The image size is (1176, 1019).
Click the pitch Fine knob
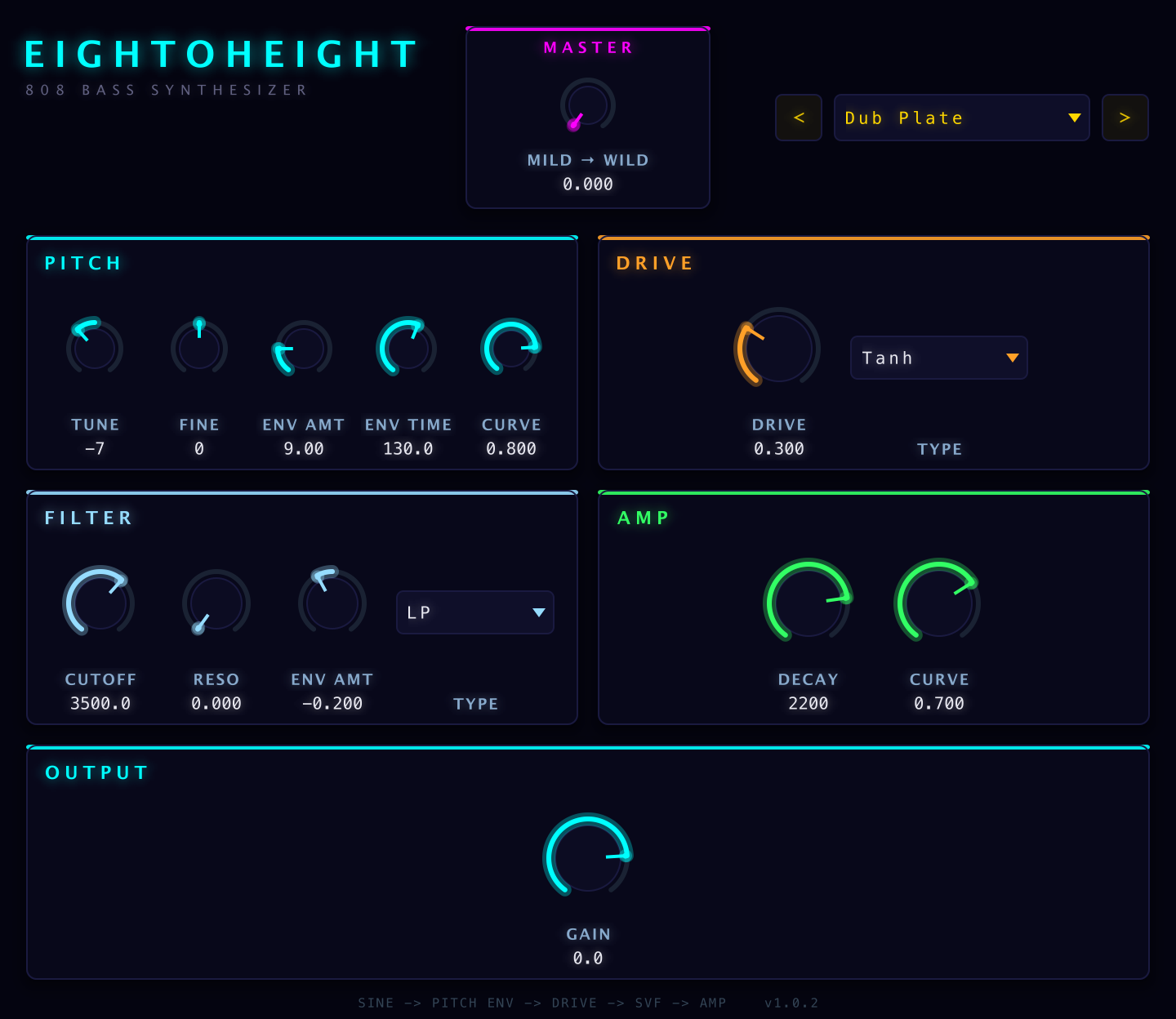click(199, 347)
